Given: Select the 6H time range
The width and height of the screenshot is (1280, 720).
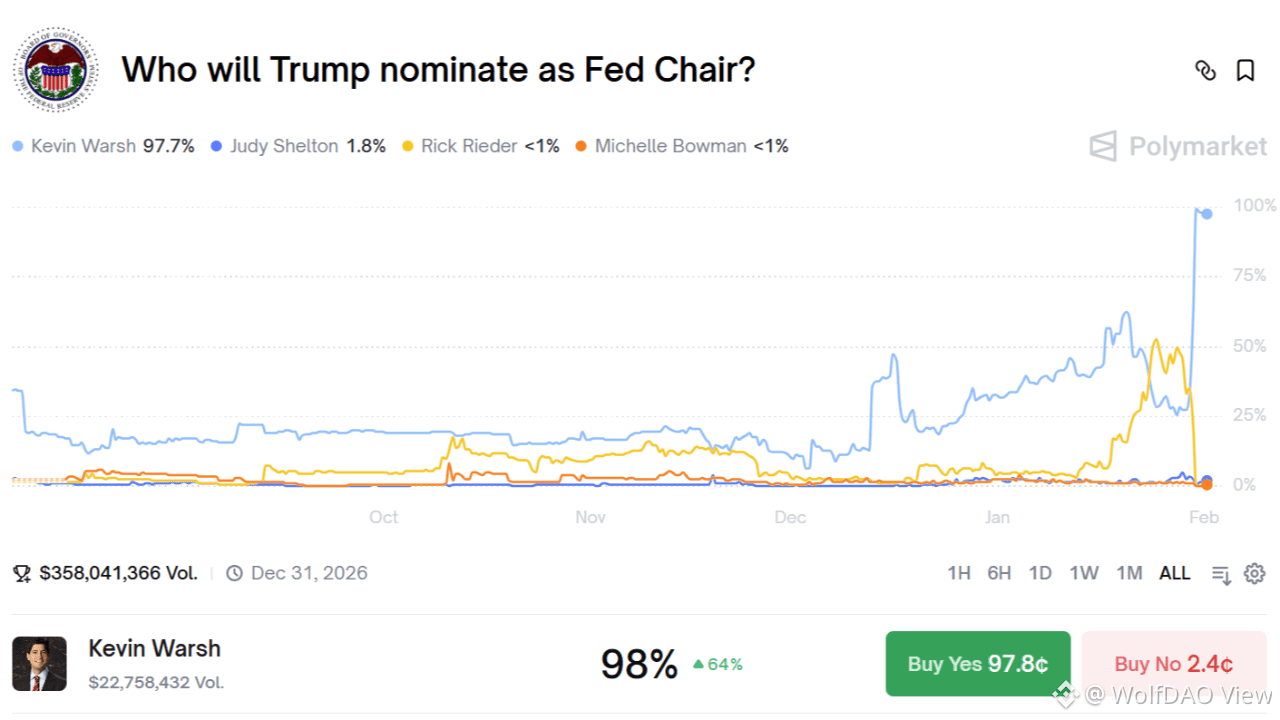Looking at the screenshot, I should click(999, 573).
